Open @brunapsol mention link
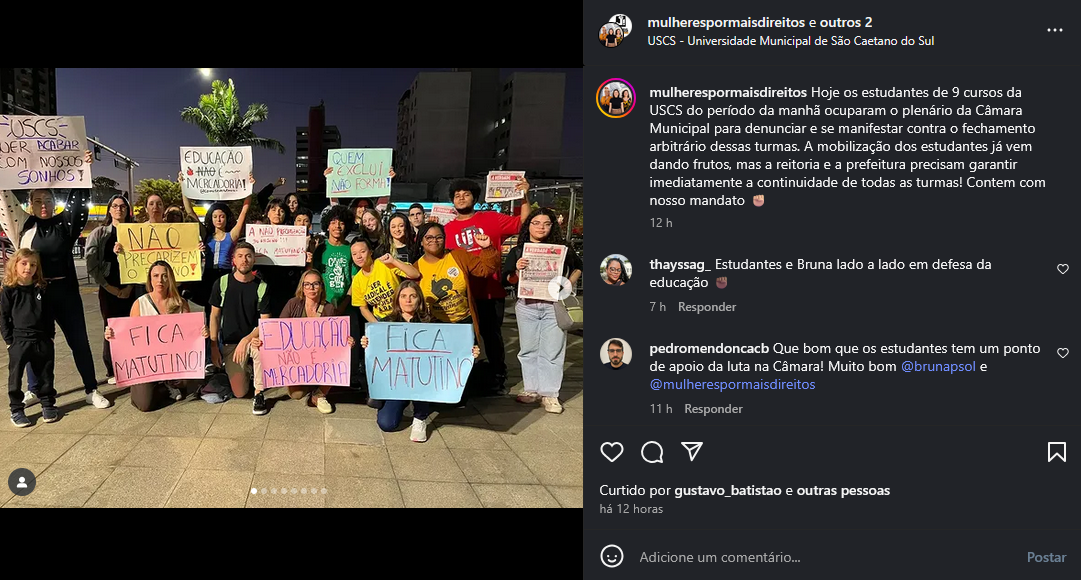The height and width of the screenshot is (580, 1081). pyautogui.click(x=938, y=367)
